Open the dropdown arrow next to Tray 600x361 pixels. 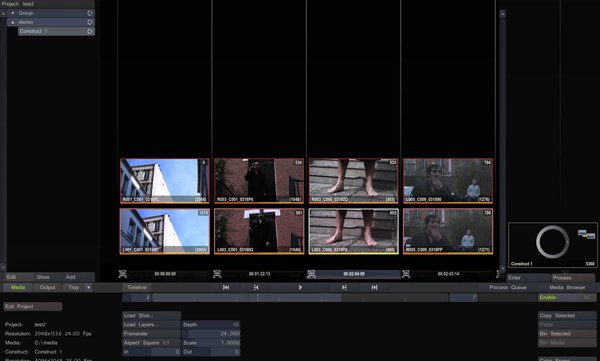pos(89,287)
